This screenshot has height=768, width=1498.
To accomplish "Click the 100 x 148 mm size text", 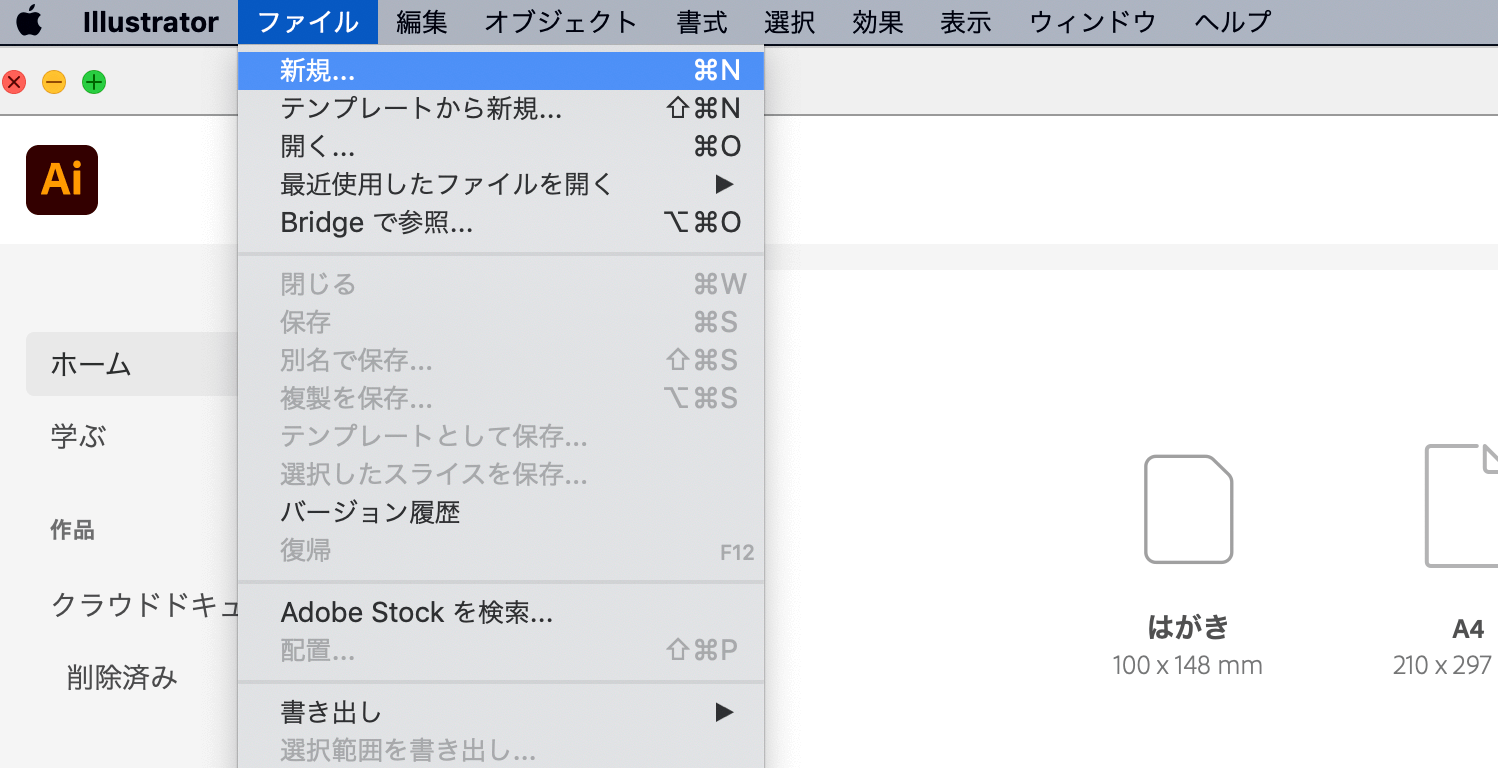I will (x=1188, y=665).
